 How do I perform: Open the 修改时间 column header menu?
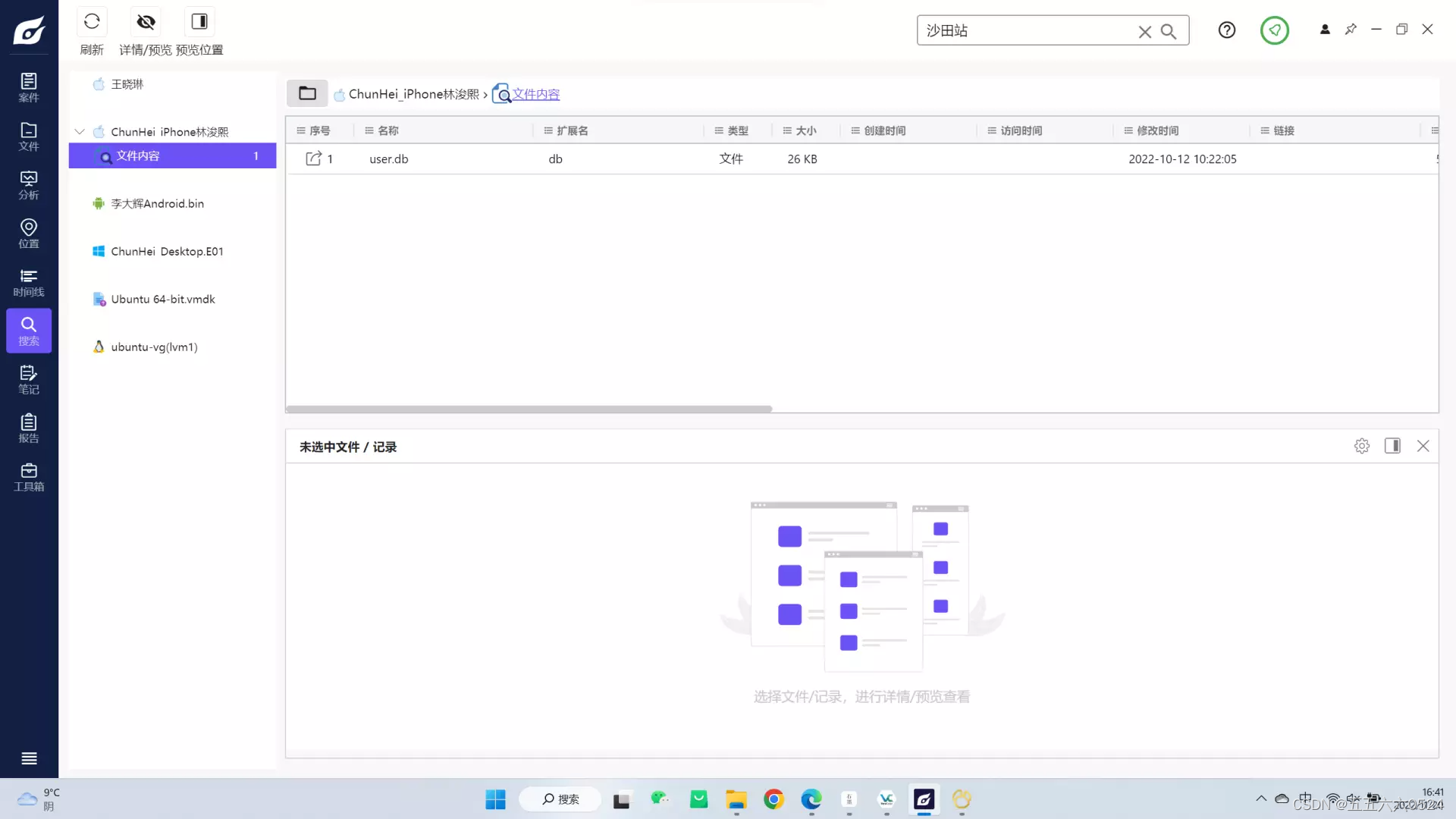(1128, 130)
